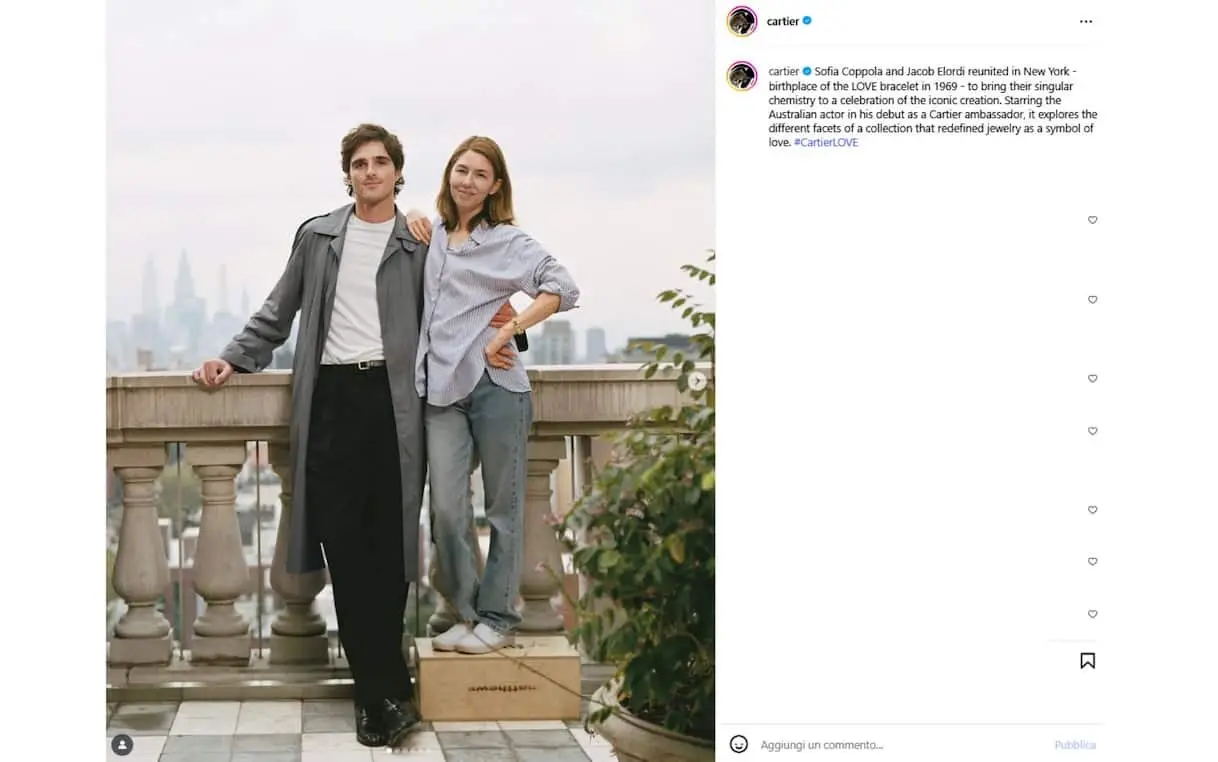This screenshot has width=1218, height=762.
Task: Click Cartier avatar beside the caption
Action: [742, 76]
